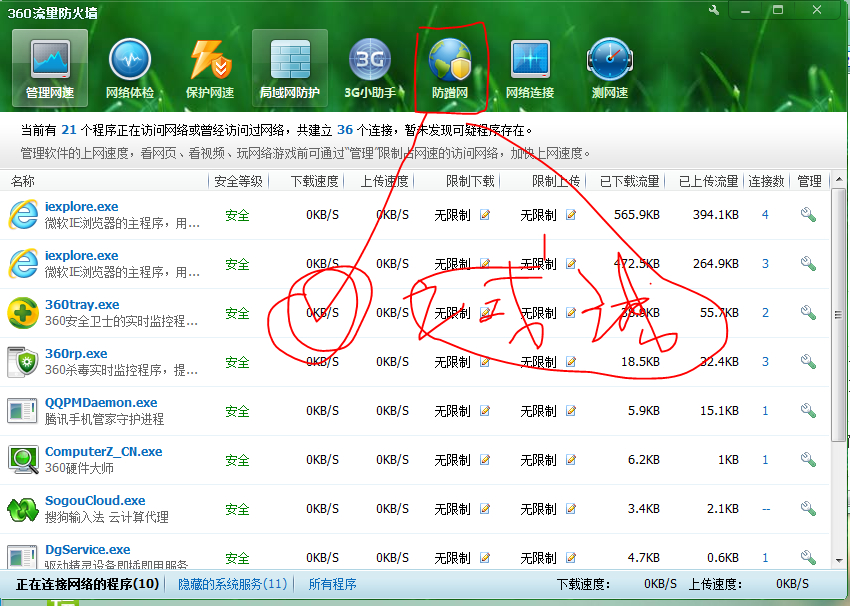850x606 pixels.
Task: Open the 防蹭网 globe shield icon
Action: 449,68
